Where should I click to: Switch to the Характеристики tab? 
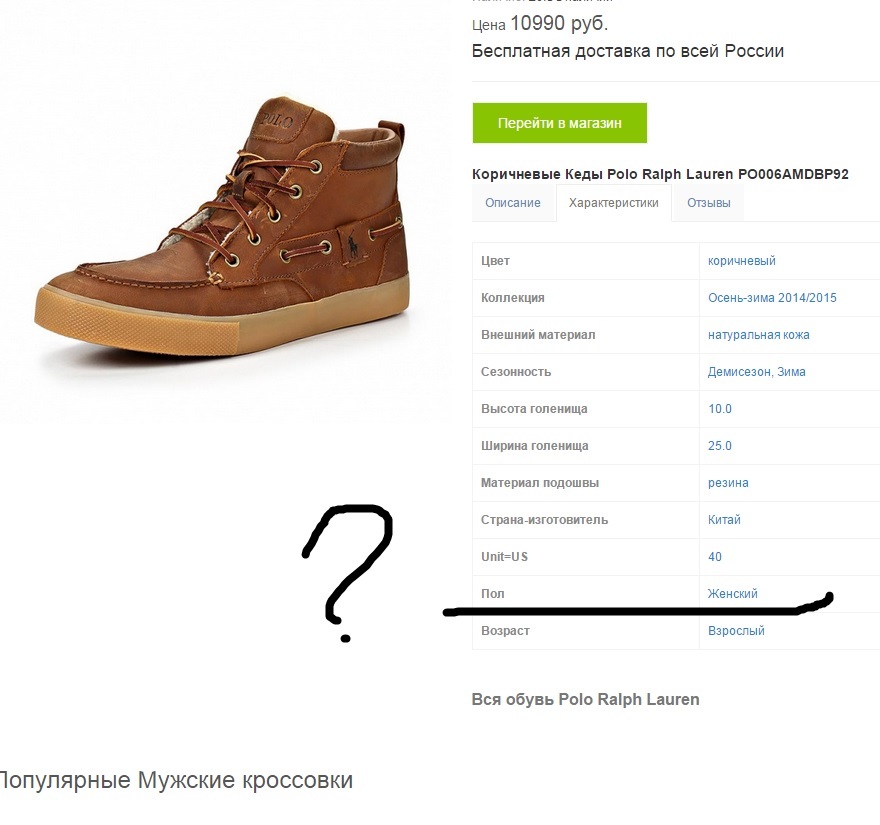613,203
